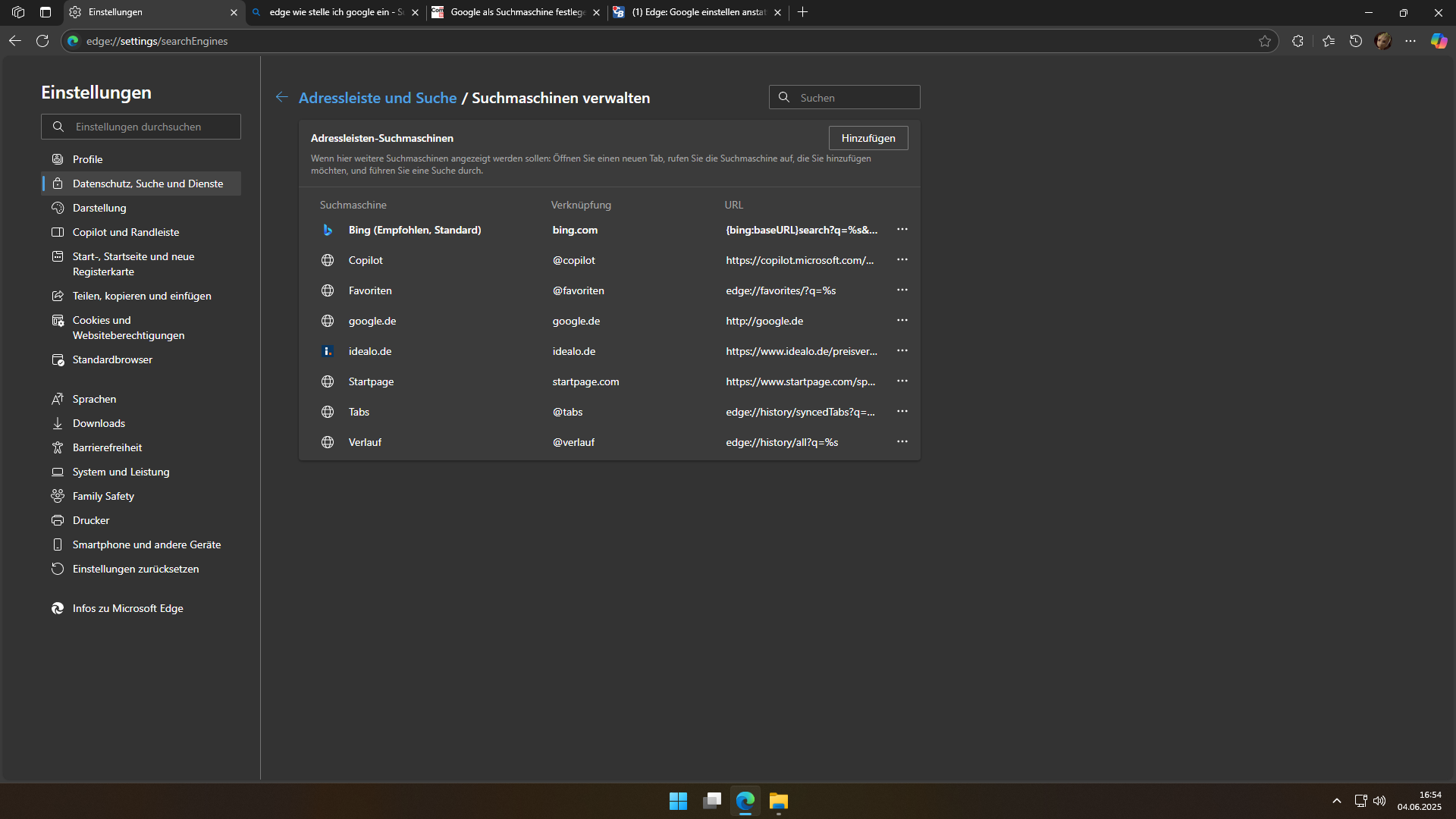The image size is (1456, 819).
Task: Open the profile avatar icon
Action: (x=1383, y=41)
